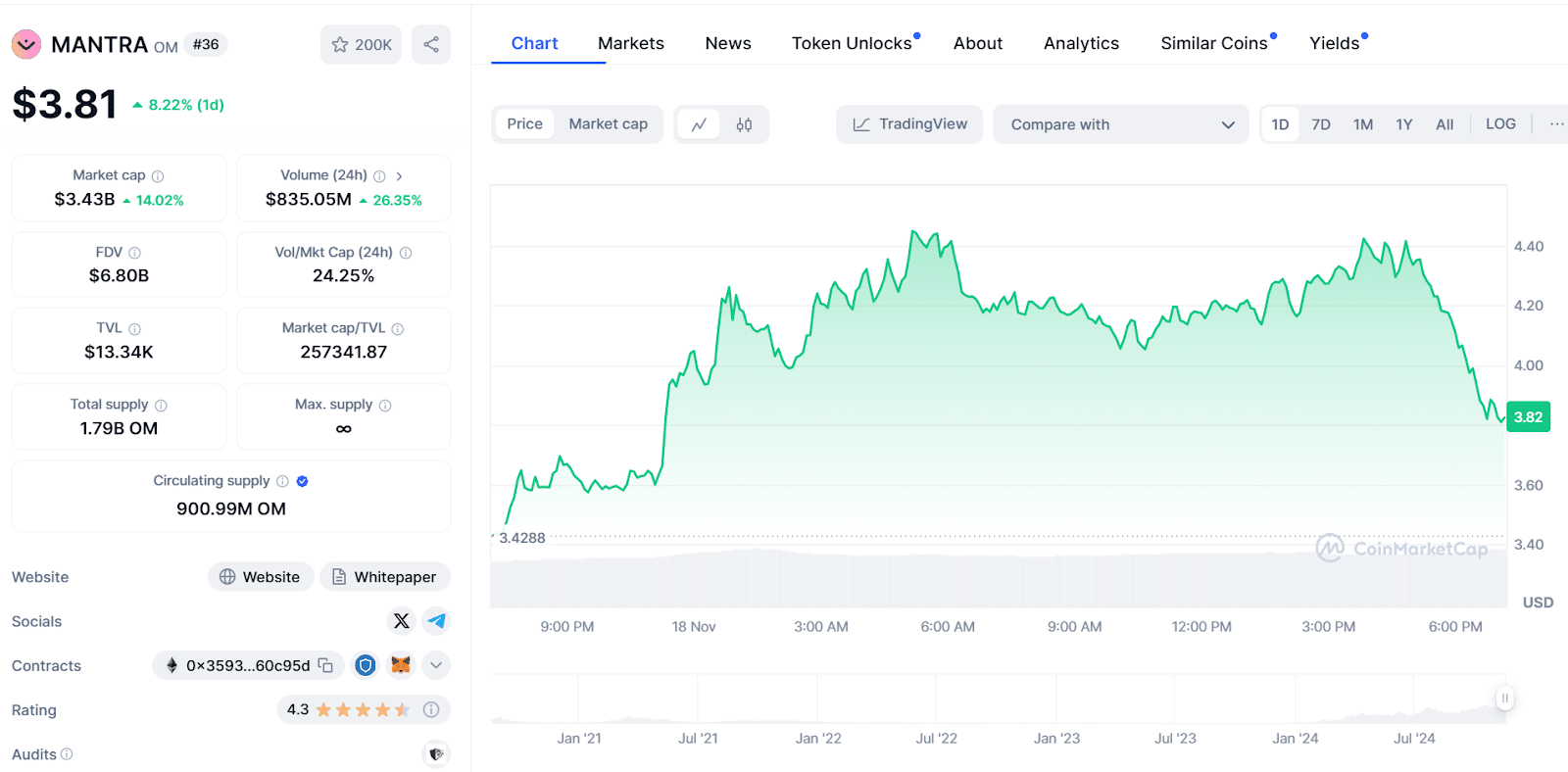Open the X (Twitter) social link
This screenshot has height=772, width=1568.
(401, 621)
